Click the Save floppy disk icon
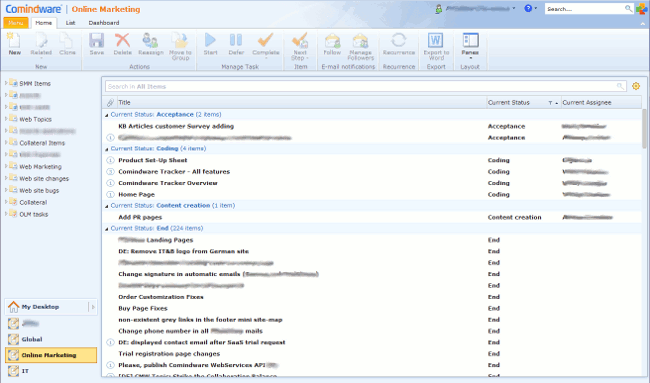The image size is (650, 383). pos(97,41)
